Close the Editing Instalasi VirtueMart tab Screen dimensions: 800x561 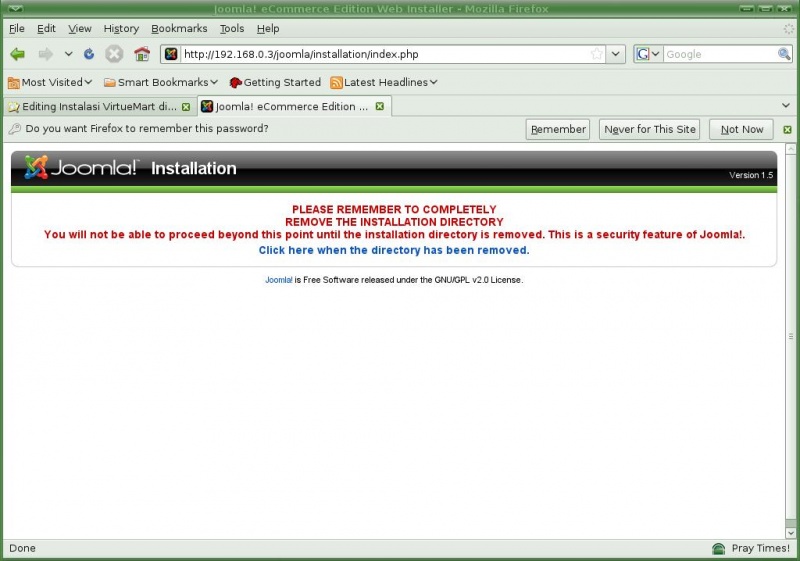pos(185,106)
